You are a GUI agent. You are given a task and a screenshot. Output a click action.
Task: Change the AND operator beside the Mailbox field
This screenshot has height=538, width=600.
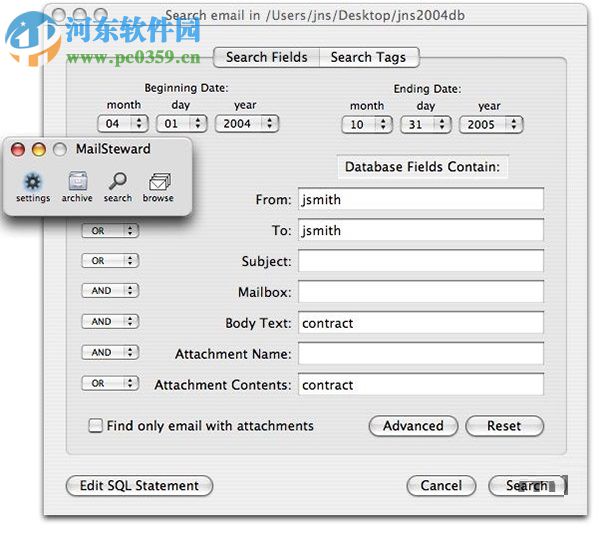(x=110, y=290)
